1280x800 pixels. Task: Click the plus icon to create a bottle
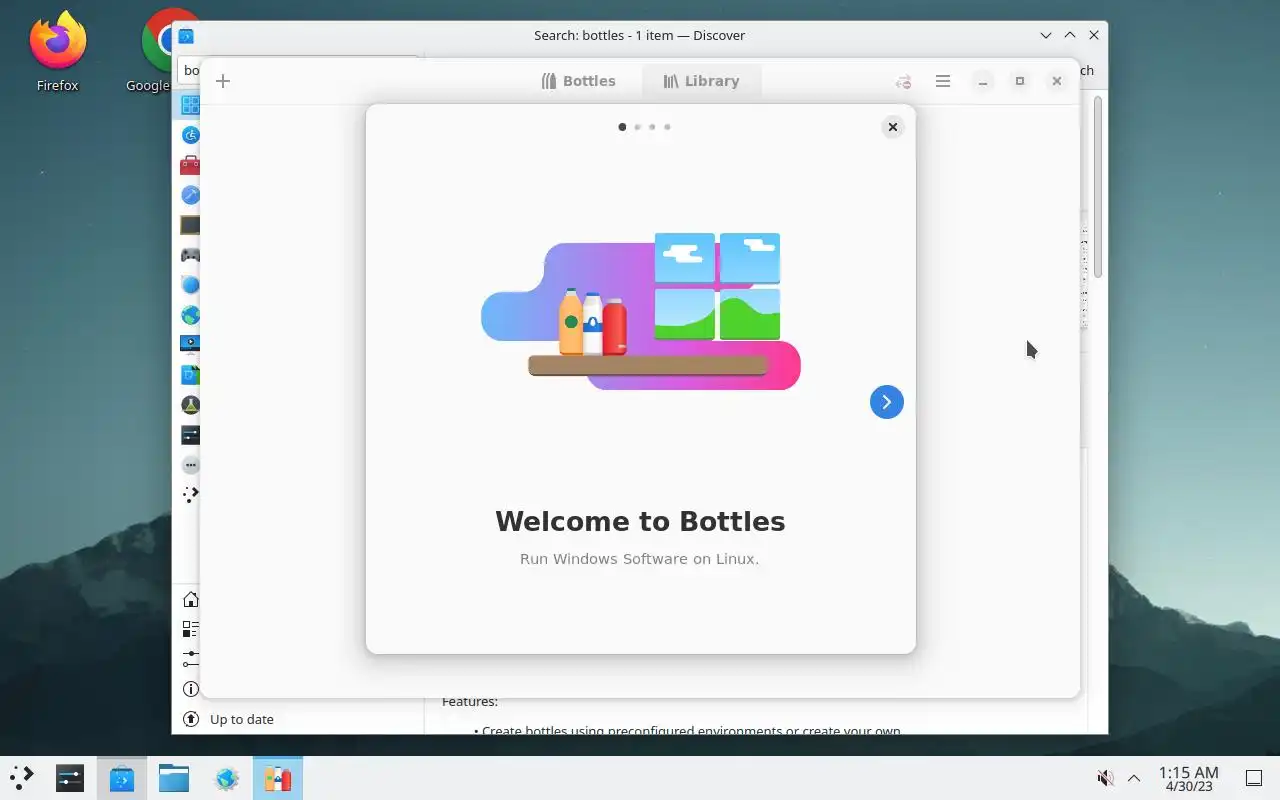tap(223, 81)
